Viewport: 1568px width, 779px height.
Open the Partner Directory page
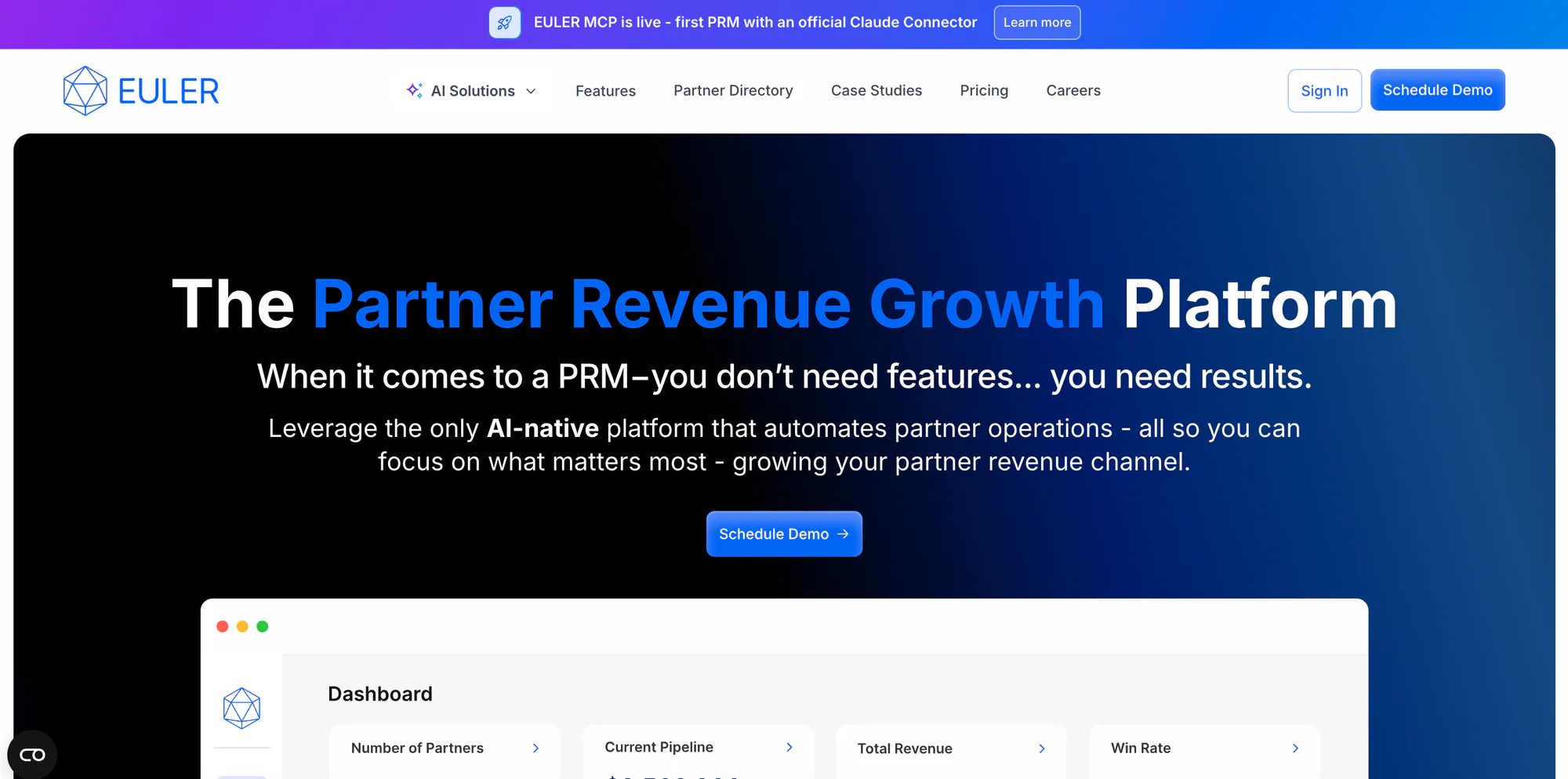click(x=733, y=90)
